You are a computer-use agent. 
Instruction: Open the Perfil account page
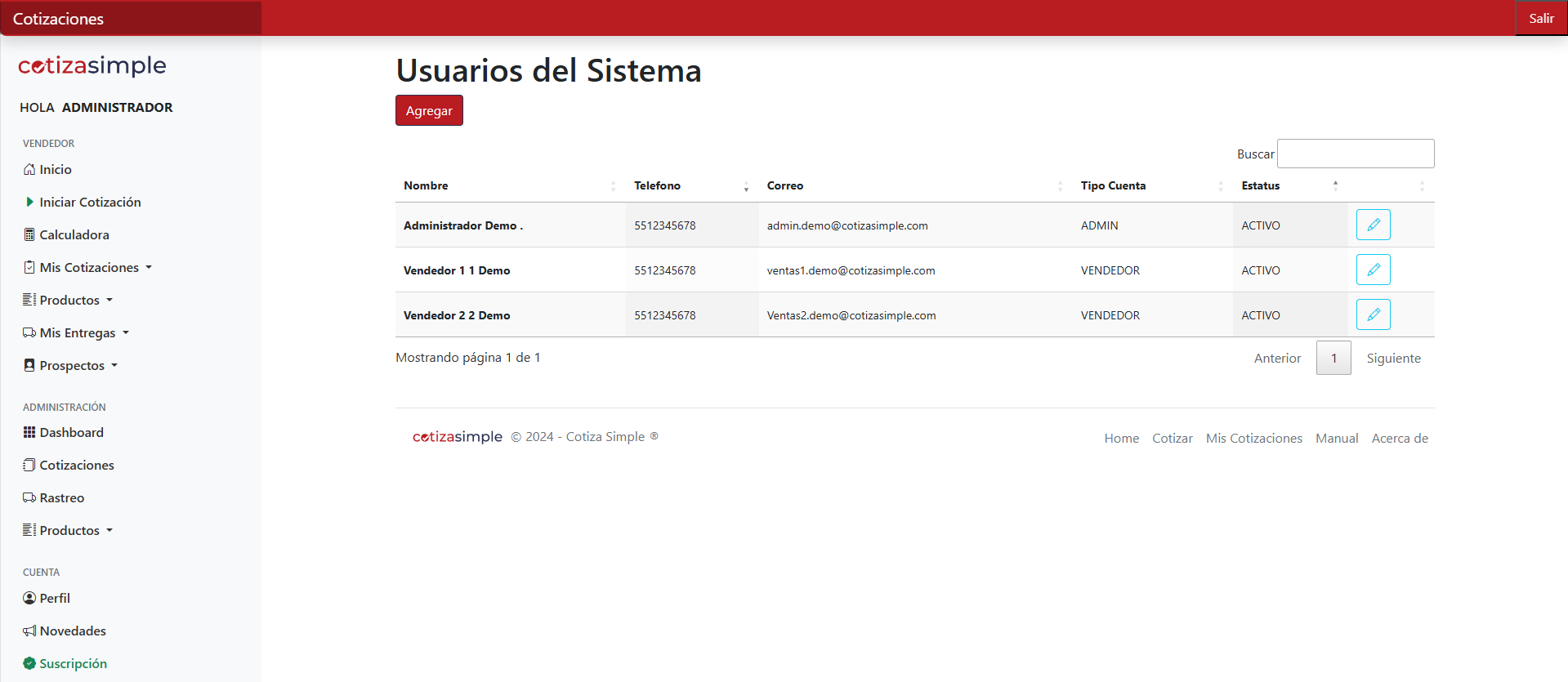coord(55,598)
